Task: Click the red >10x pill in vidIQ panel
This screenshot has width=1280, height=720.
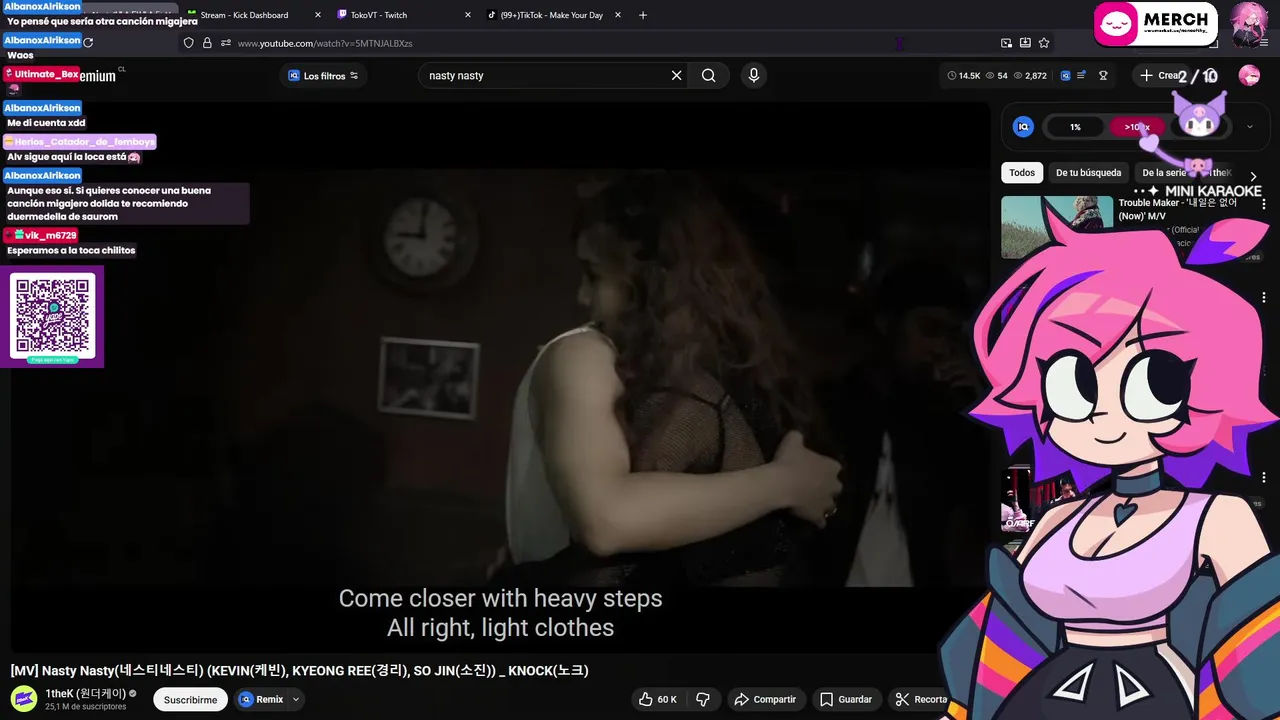Action: coord(1136,127)
